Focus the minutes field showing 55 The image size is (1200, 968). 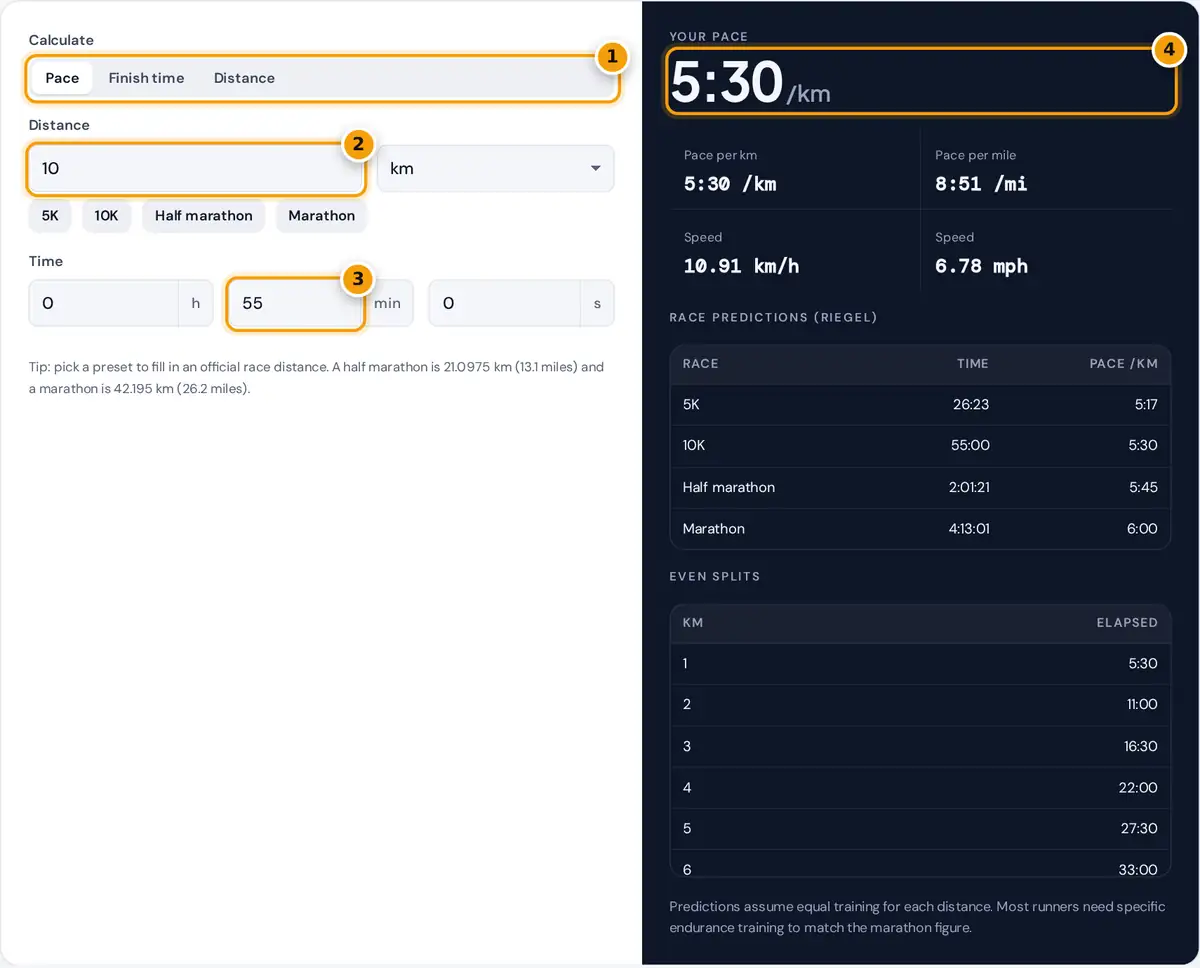(295, 303)
